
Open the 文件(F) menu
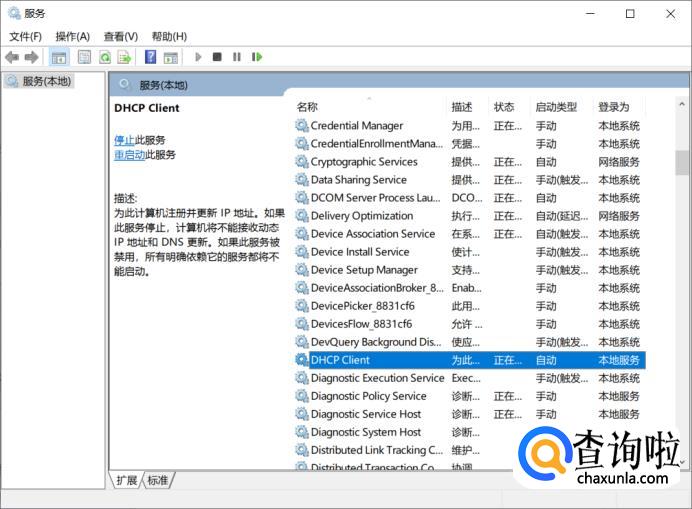click(x=25, y=36)
